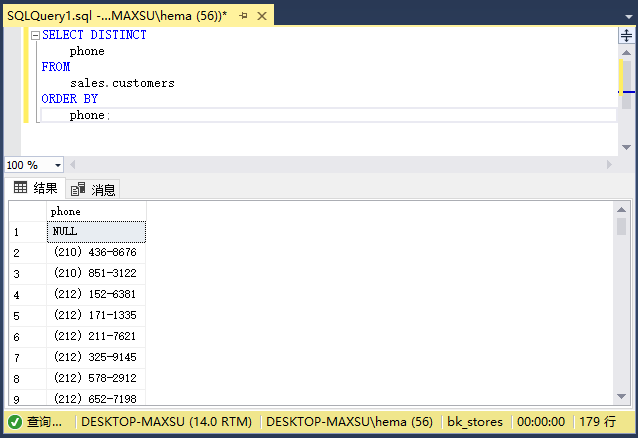The height and width of the screenshot is (438, 638).
Task: Select row header number 1
Action: (28, 232)
